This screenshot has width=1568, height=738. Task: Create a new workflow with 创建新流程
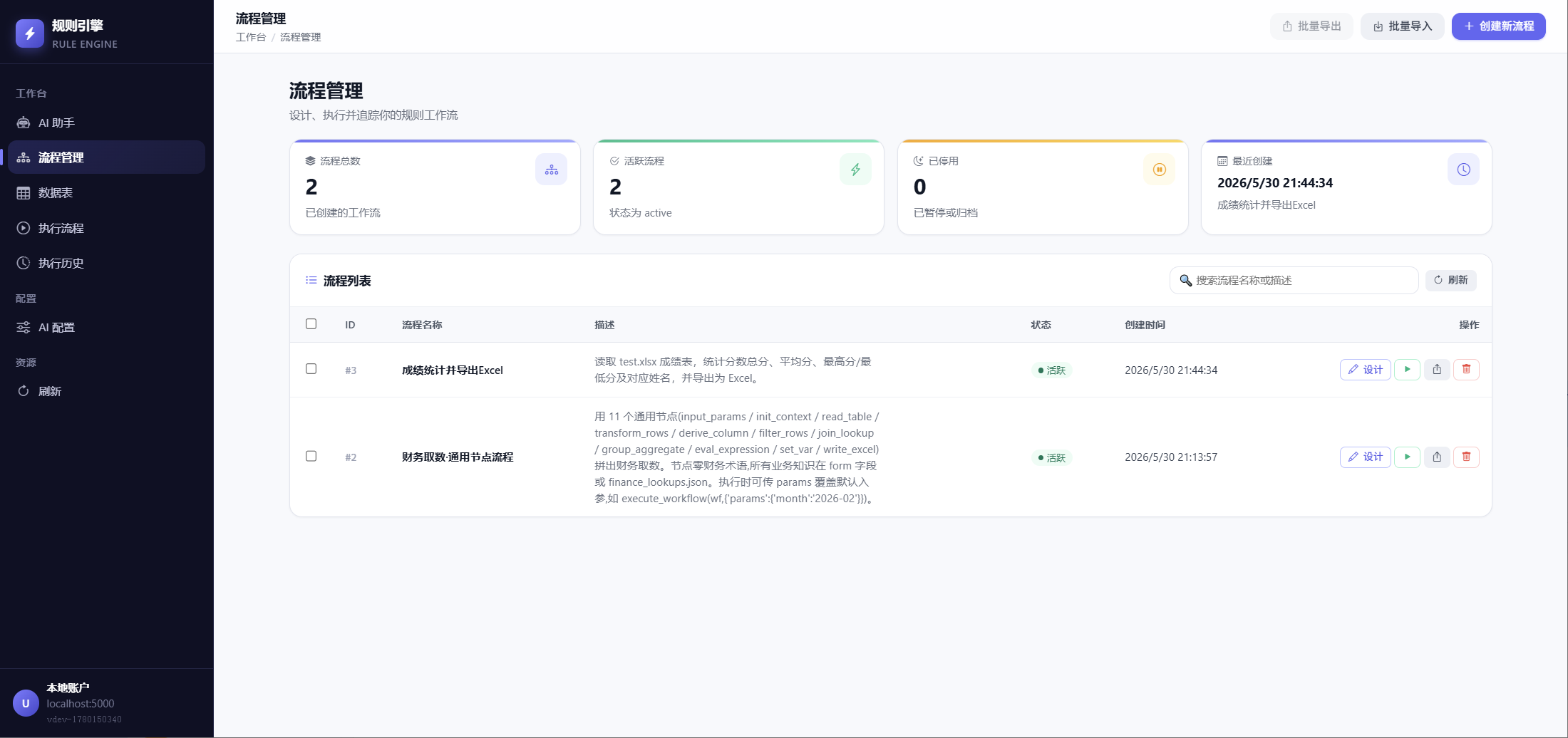(1499, 26)
